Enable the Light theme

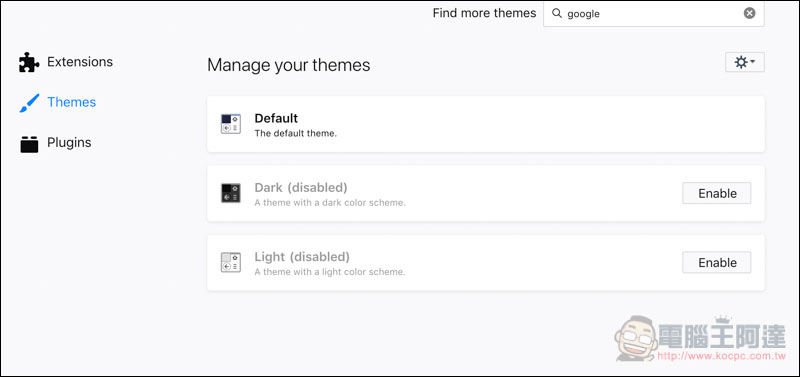coord(717,263)
